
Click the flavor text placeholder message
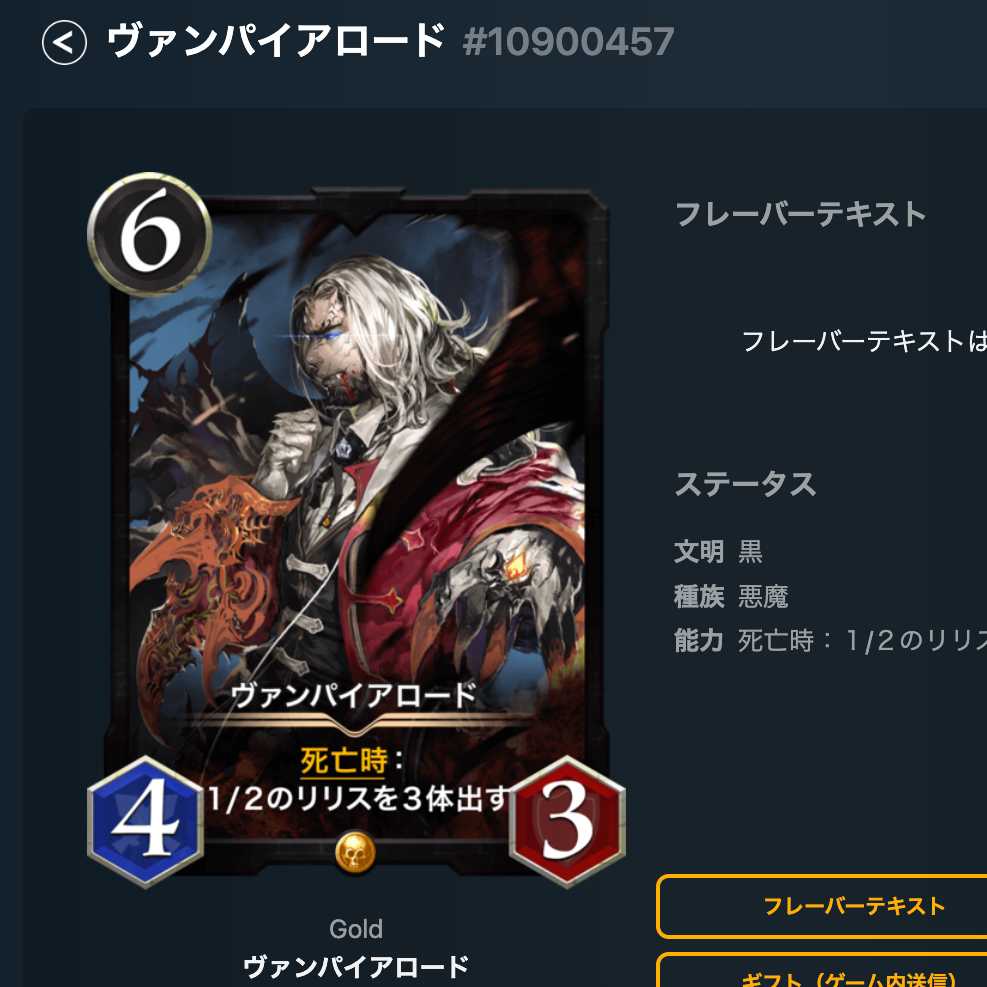click(x=864, y=342)
